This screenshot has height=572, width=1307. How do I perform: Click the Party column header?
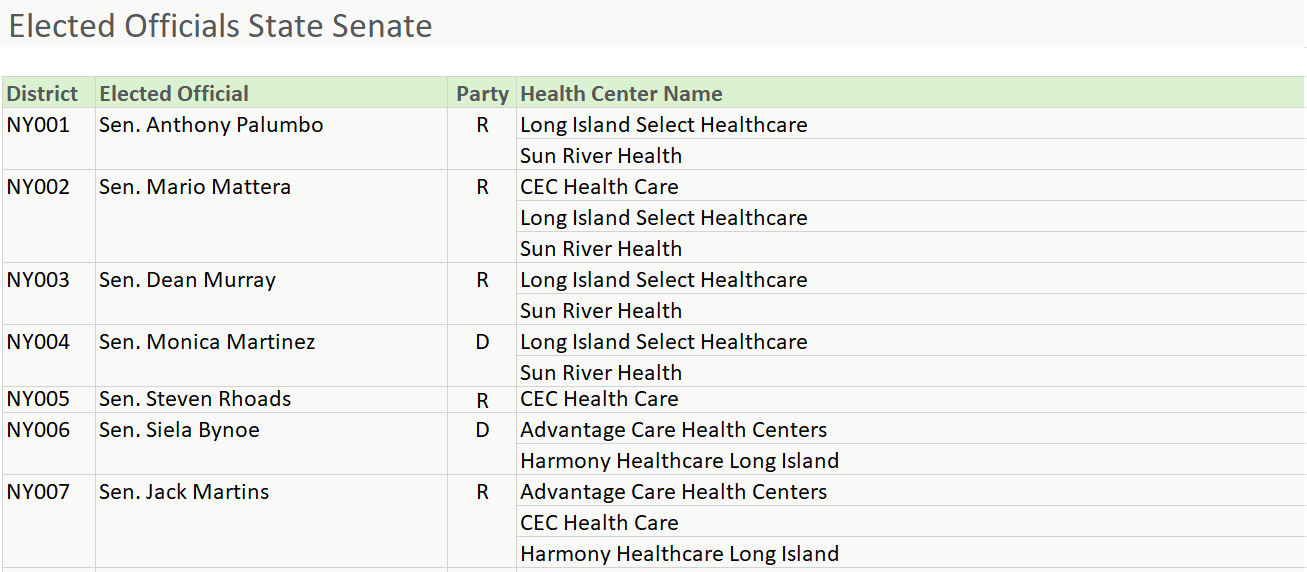[482, 94]
